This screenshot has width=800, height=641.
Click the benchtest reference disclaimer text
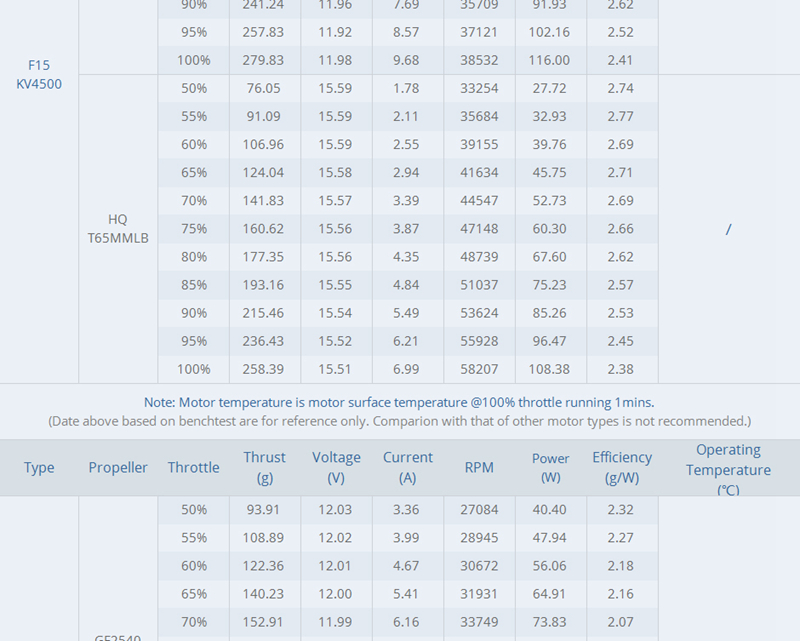coord(399,421)
